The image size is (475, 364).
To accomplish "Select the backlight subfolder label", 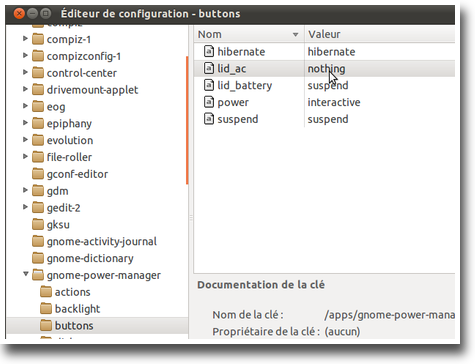I will [77, 309].
